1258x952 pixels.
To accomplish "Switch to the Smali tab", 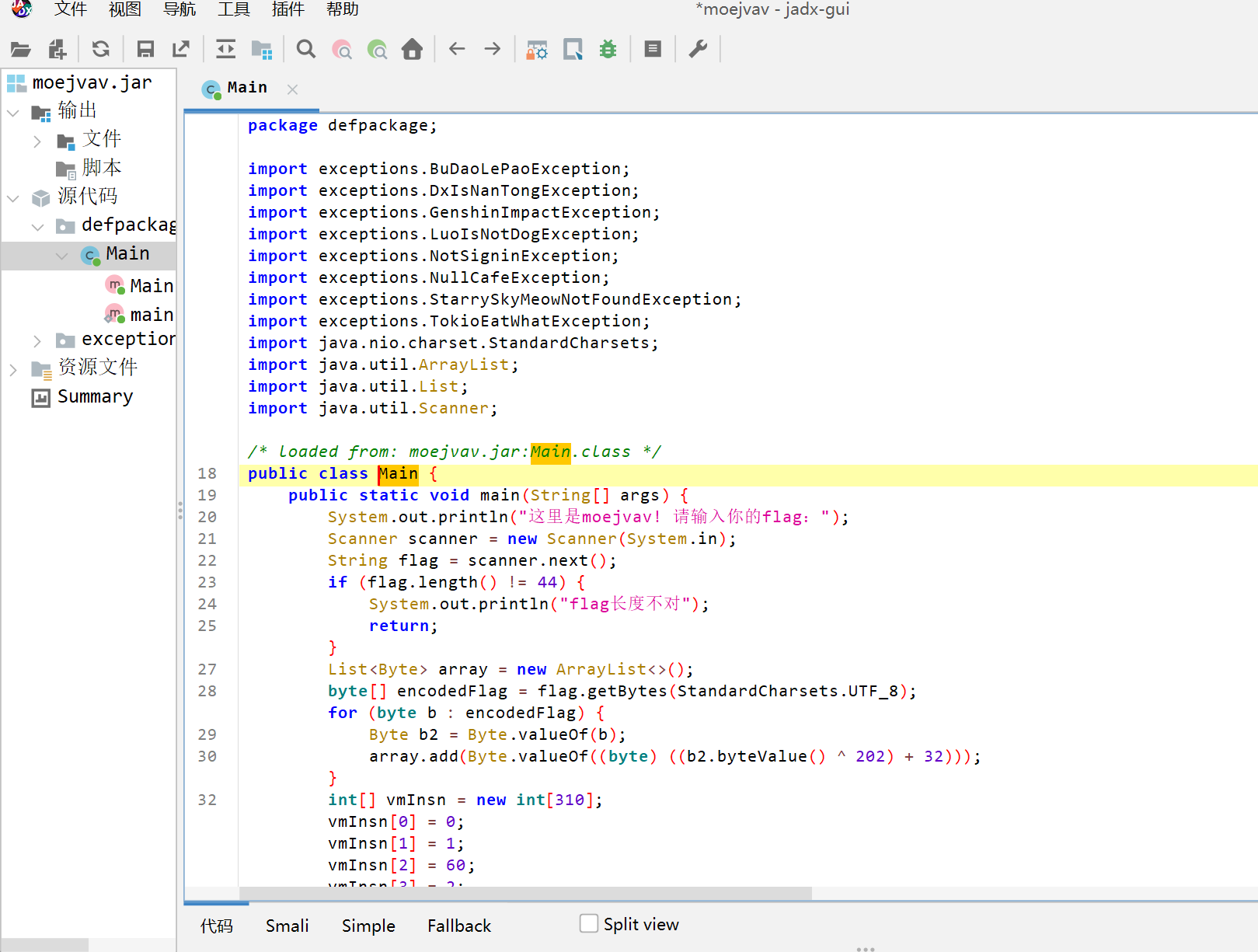I will [287, 926].
